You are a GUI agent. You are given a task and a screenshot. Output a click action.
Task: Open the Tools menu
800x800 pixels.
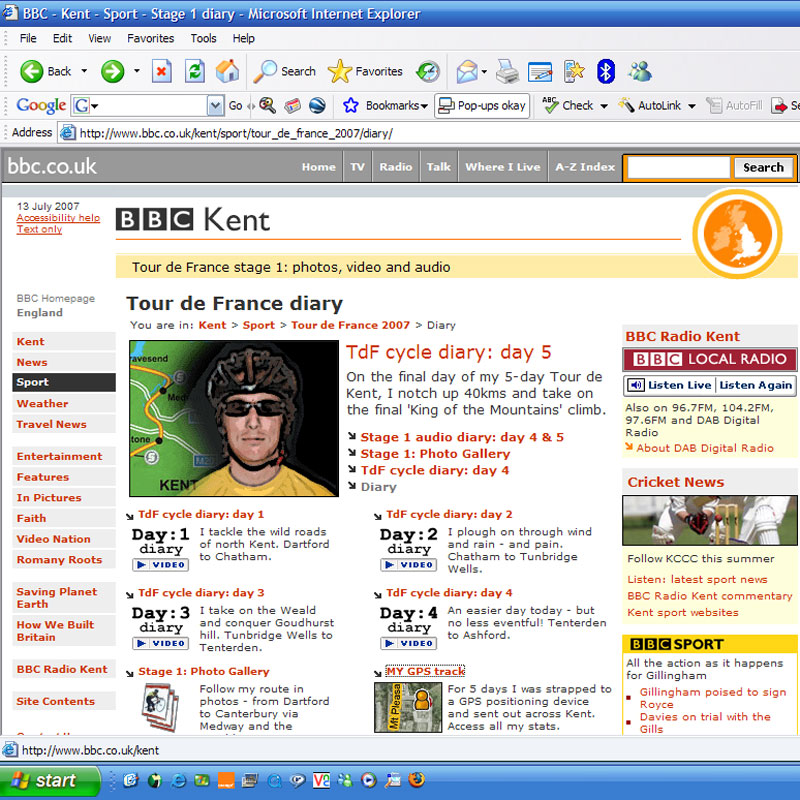pyautogui.click(x=203, y=38)
